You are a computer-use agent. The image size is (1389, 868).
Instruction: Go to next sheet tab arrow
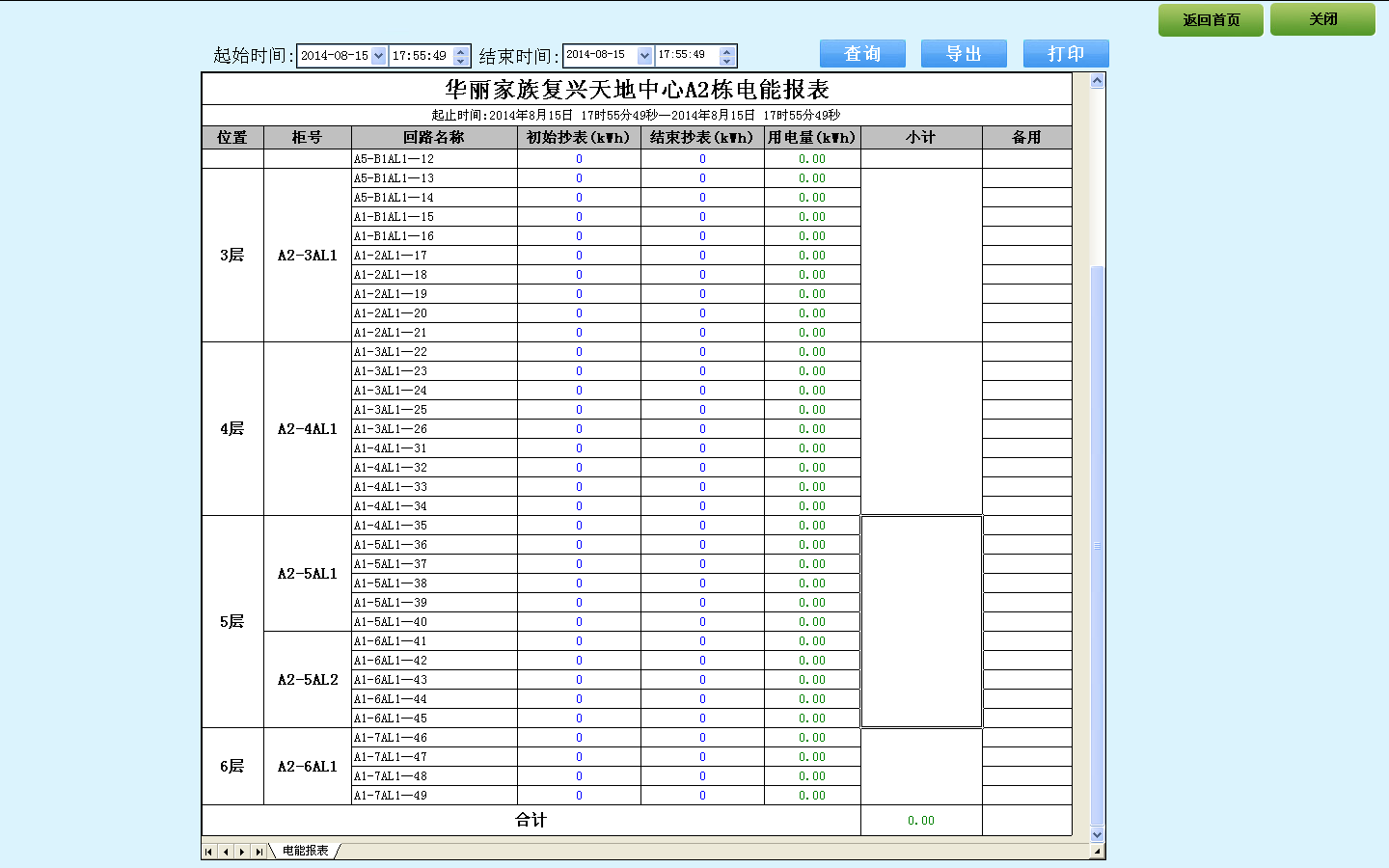pyautogui.click(x=242, y=852)
